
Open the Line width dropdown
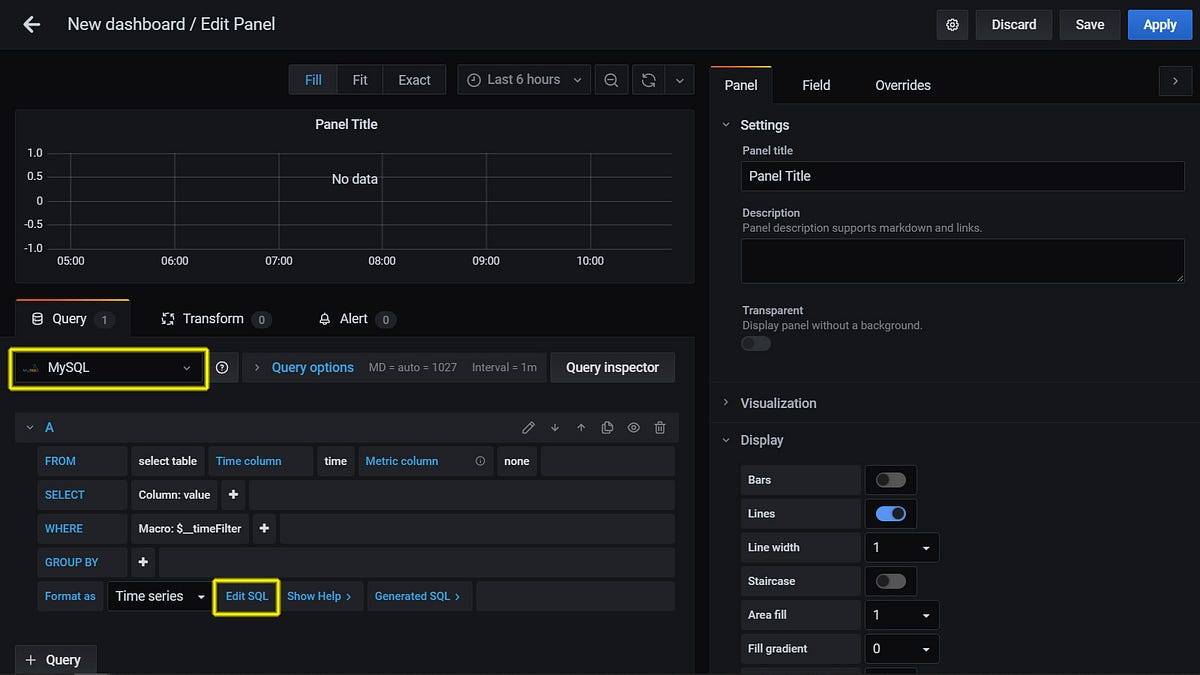click(x=901, y=548)
